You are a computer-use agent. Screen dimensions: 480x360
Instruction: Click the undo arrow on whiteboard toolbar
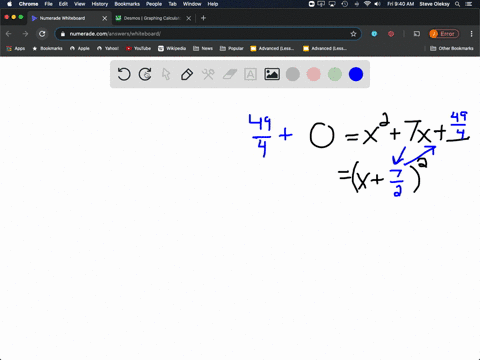pyautogui.click(x=124, y=74)
